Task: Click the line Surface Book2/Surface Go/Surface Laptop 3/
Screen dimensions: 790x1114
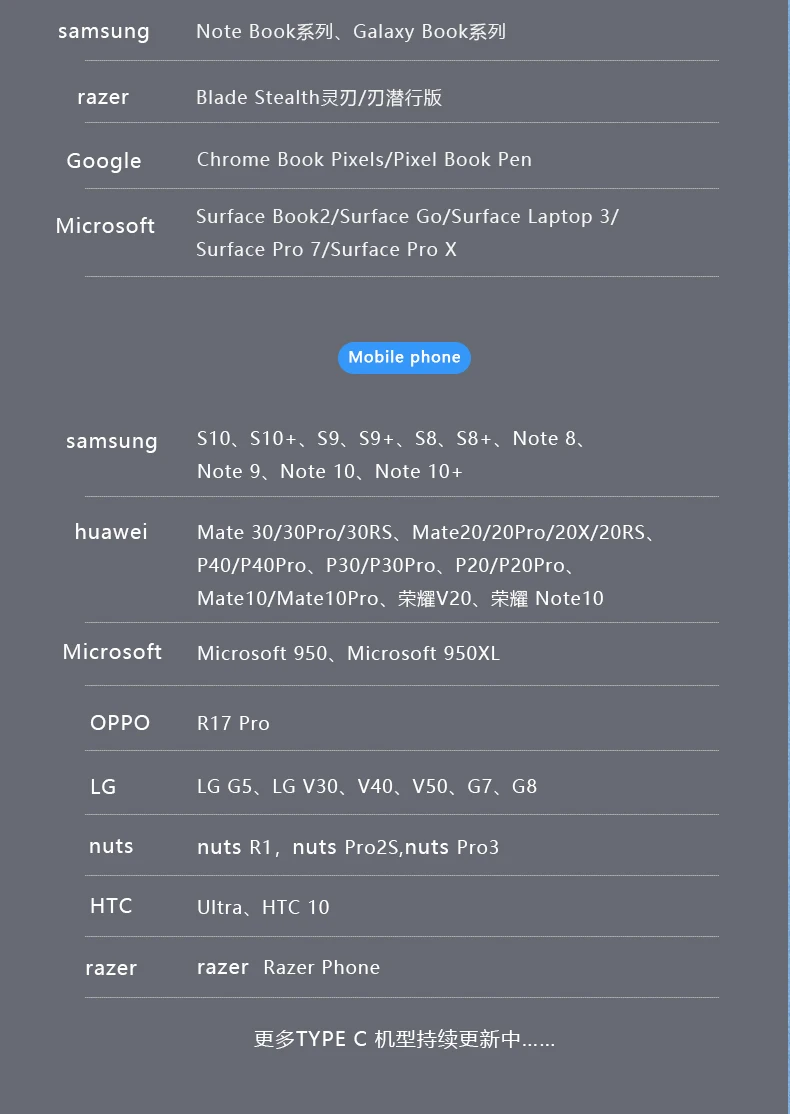Action: [408, 217]
